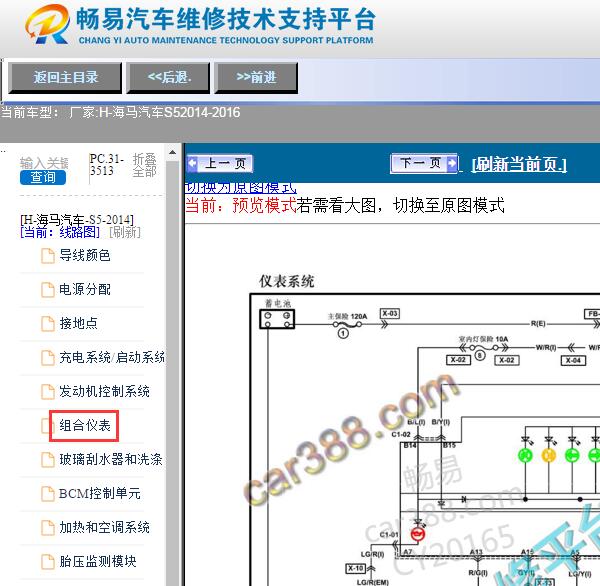Image resolution: width=600 pixels, height=586 pixels.
Task: Click document icon beside 充电系统/启动系统
Action: tap(48, 358)
